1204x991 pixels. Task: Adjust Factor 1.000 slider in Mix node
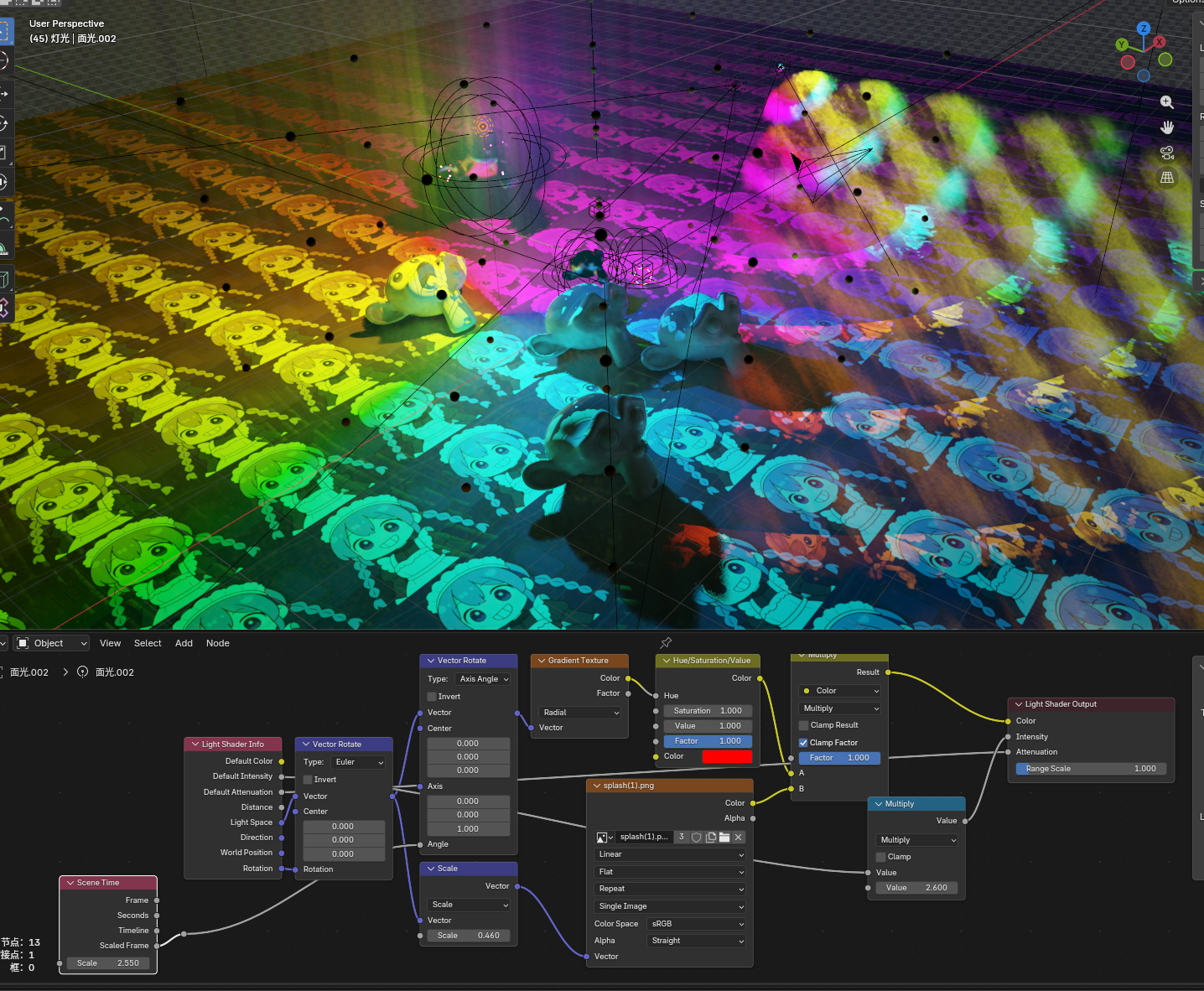(x=839, y=758)
